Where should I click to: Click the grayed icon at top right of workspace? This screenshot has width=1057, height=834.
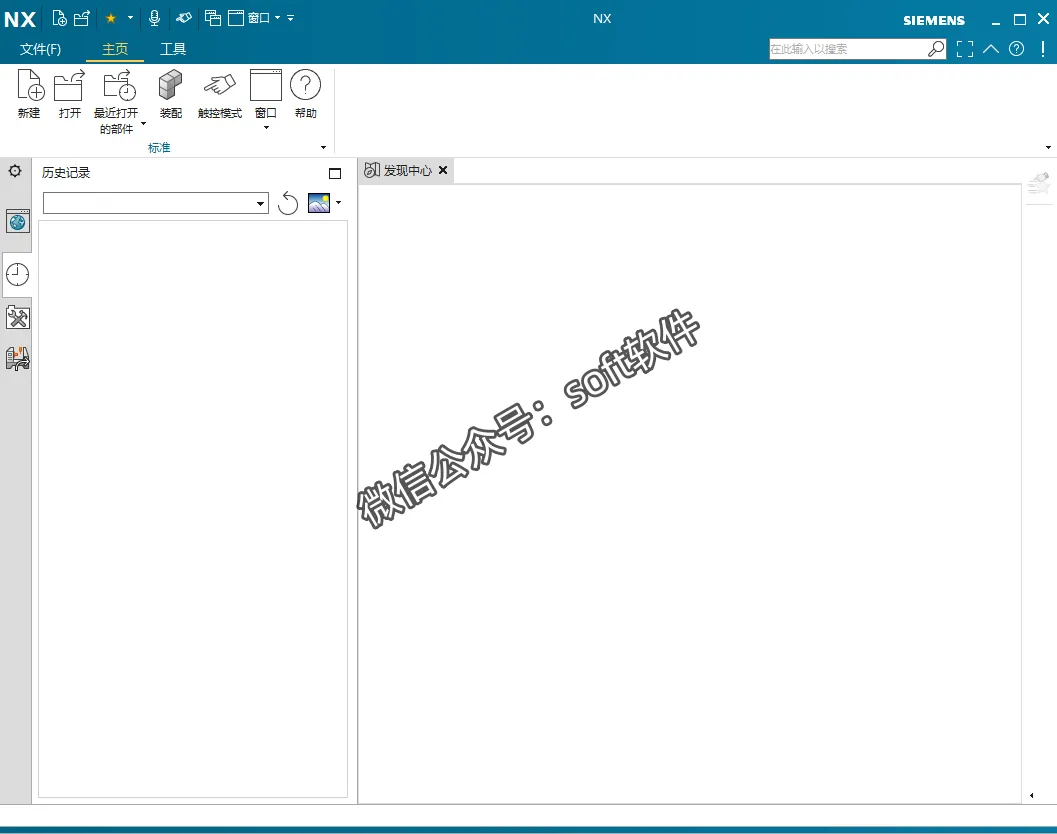click(1039, 183)
